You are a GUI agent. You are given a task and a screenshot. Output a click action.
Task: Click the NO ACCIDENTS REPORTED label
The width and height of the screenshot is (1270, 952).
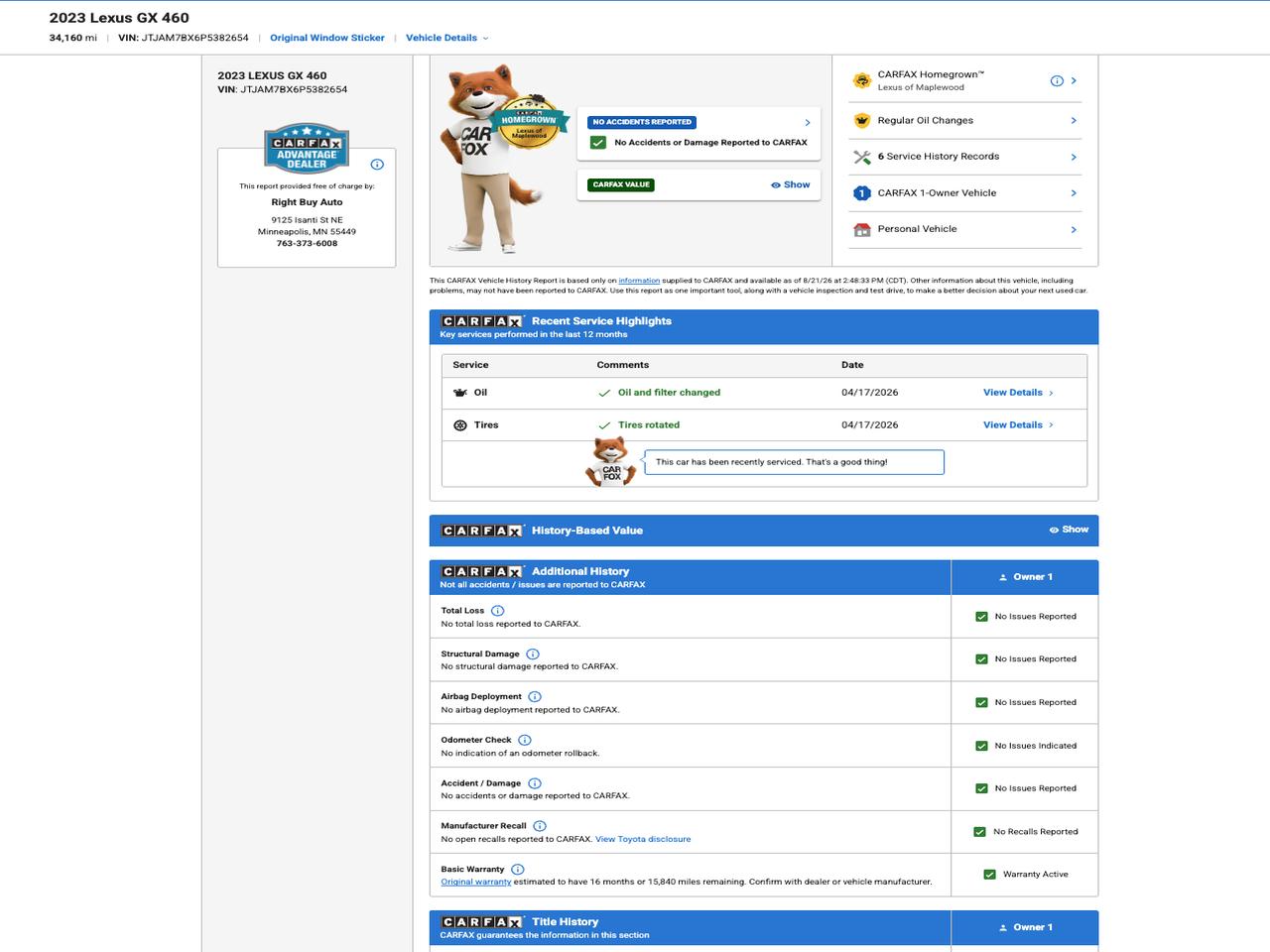[x=642, y=122]
